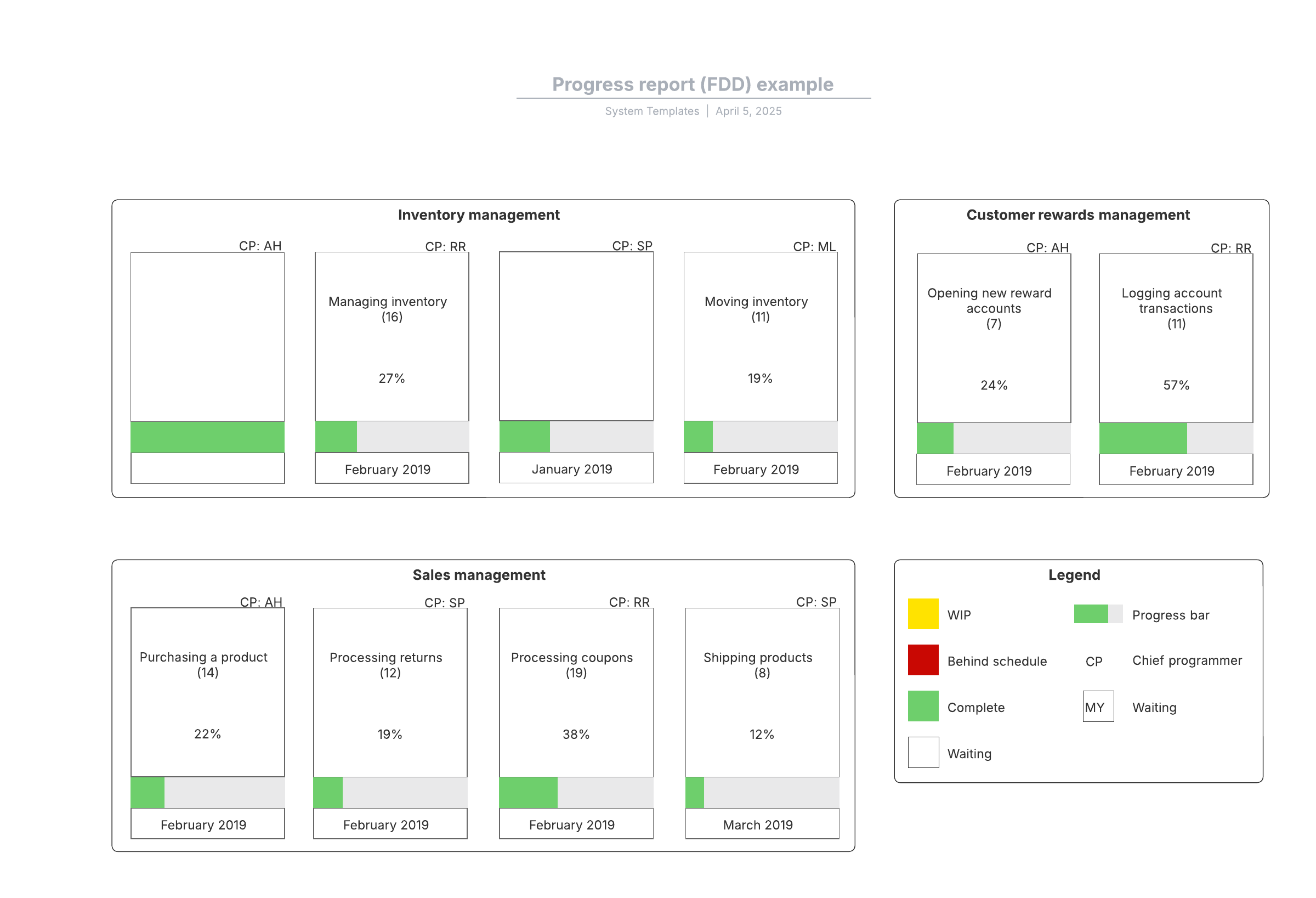The image size is (1316, 898).
Task: Click the MY box in the legend
Action: click(x=1097, y=706)
